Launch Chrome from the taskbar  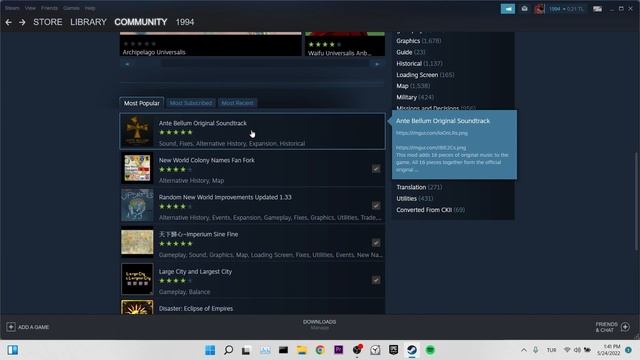click(320, 350)
